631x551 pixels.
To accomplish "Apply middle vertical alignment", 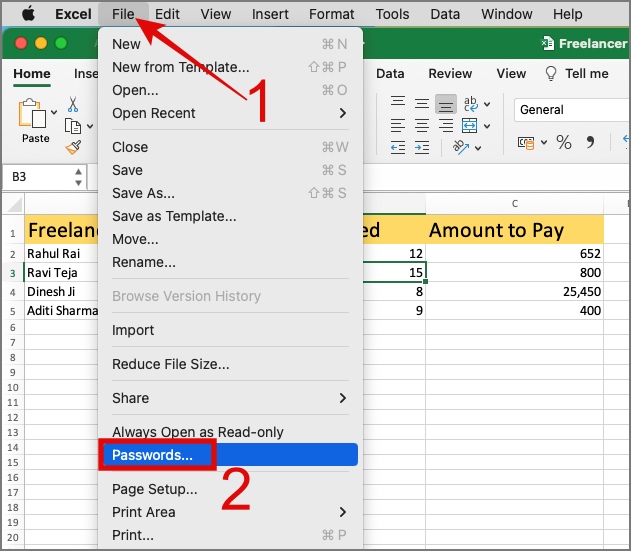I will pos(422,104).
